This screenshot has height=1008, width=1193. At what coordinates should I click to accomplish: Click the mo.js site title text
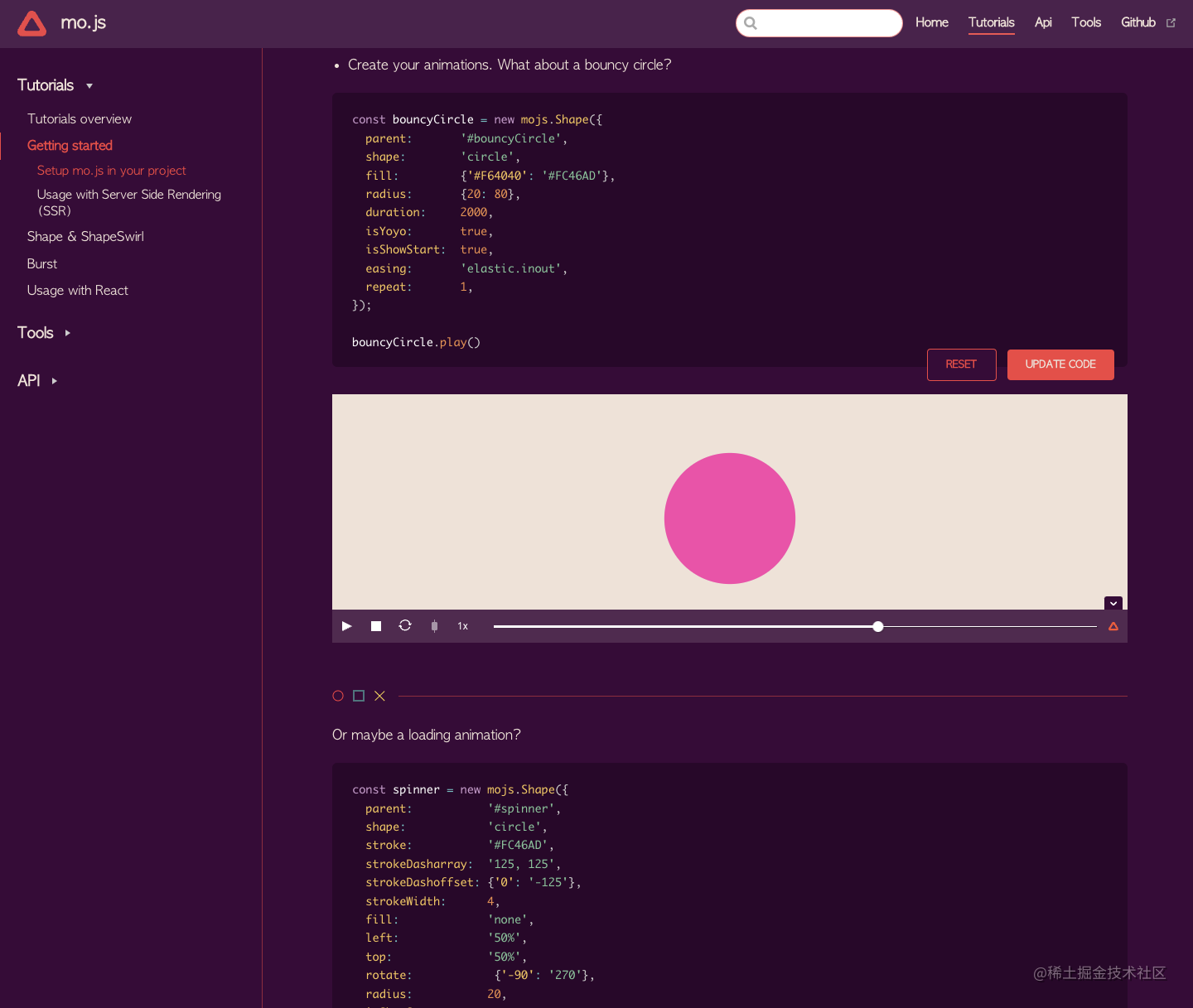pos(84,23)
